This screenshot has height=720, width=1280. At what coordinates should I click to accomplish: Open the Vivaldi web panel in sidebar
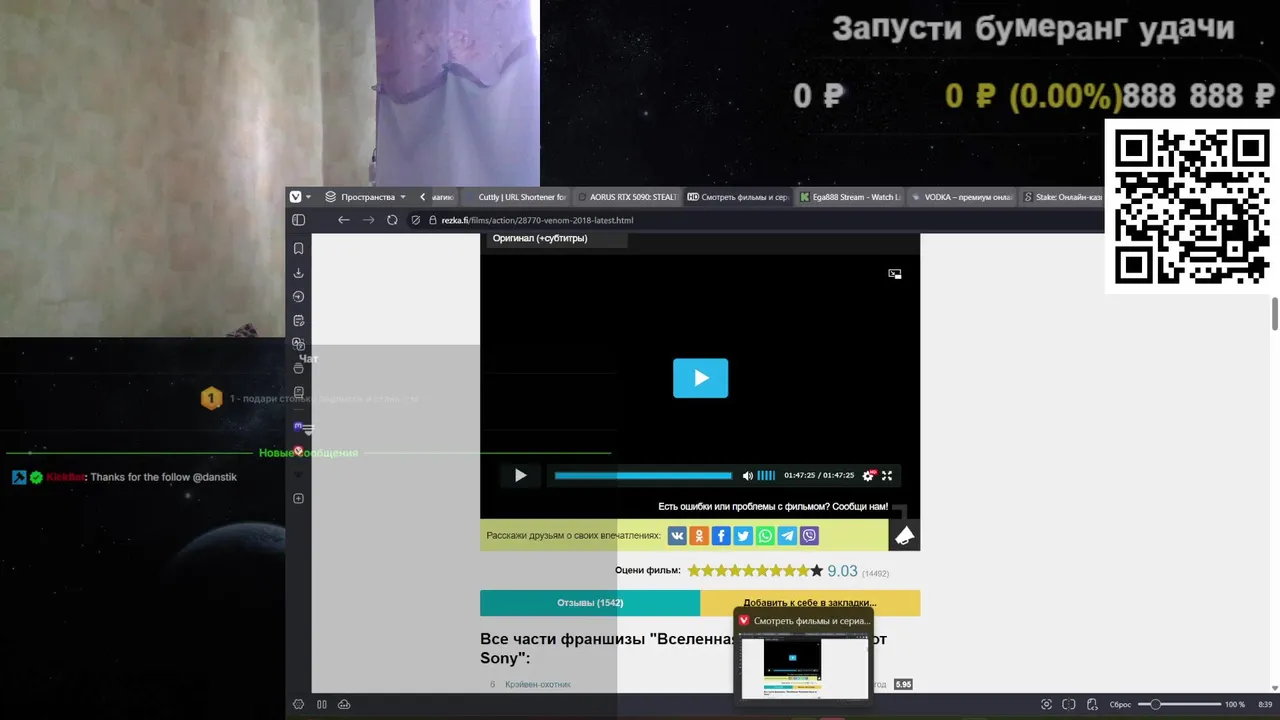coord(298,451)
